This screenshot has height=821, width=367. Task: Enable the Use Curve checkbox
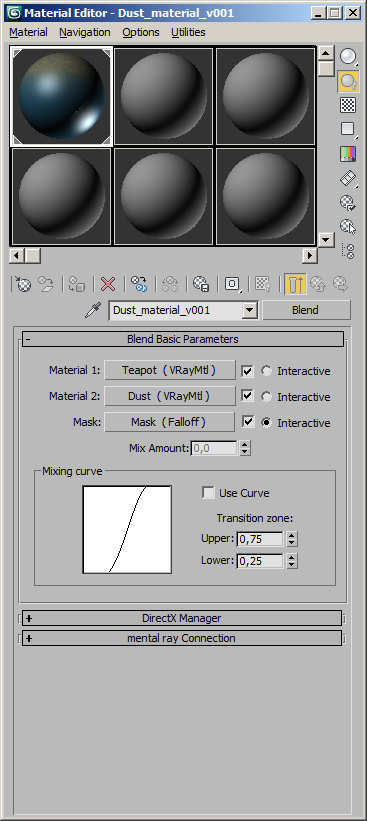coord(208,493)
